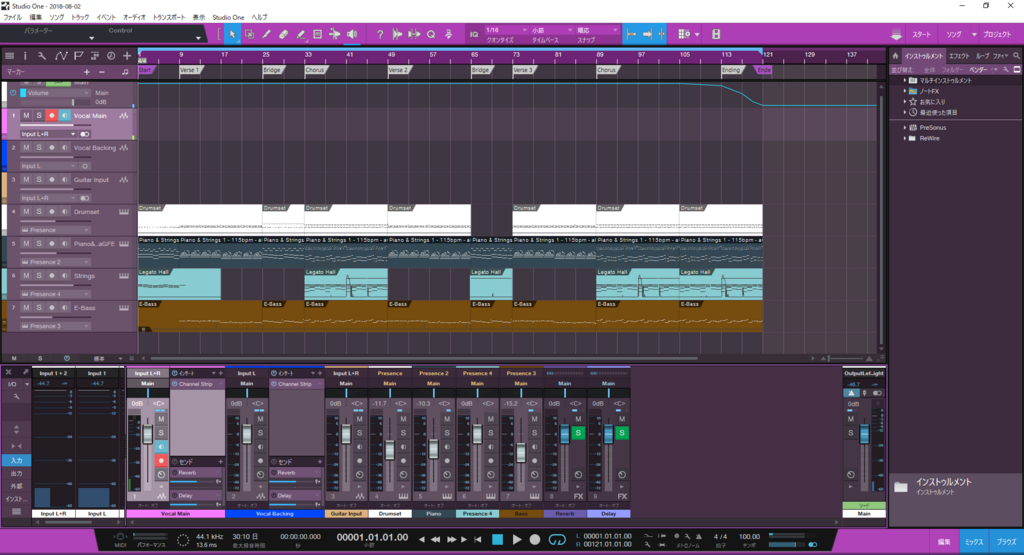Select the Arrow tool in the toolbar

pos(232,35)
